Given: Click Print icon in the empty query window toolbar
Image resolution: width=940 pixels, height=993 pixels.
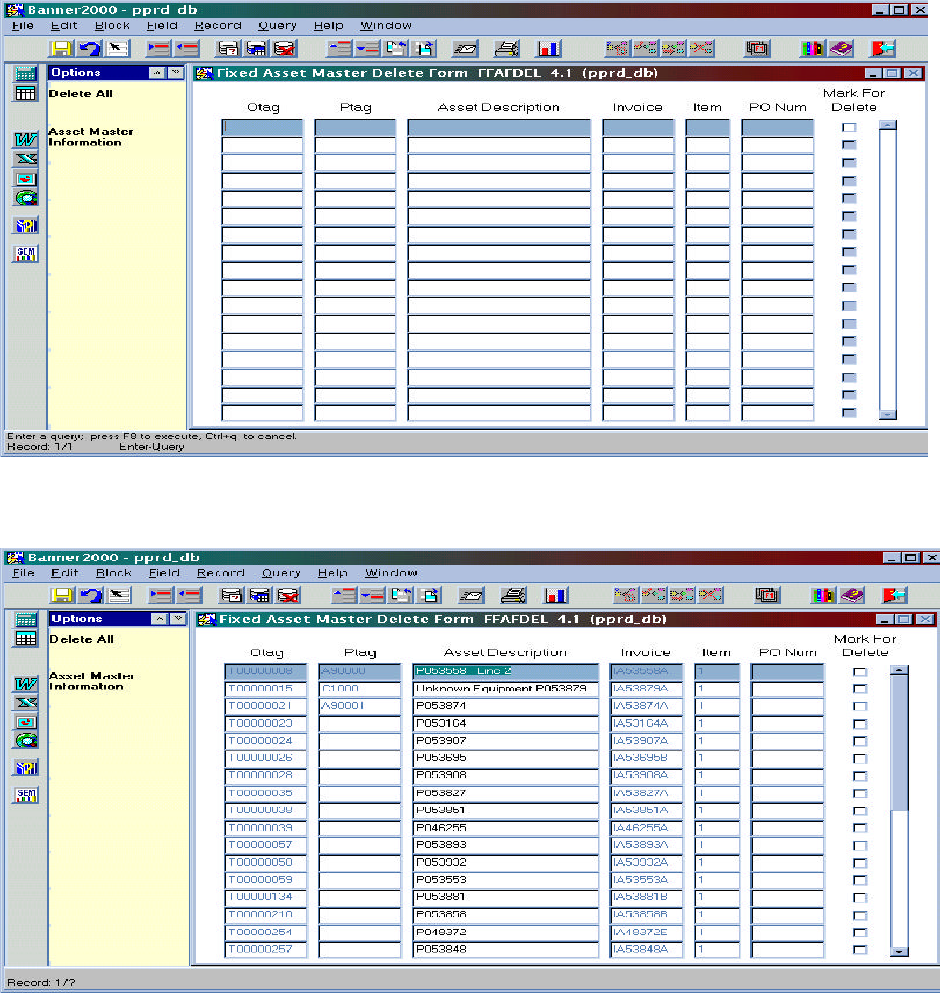Looking at the screenshot, I should [506, 49].
